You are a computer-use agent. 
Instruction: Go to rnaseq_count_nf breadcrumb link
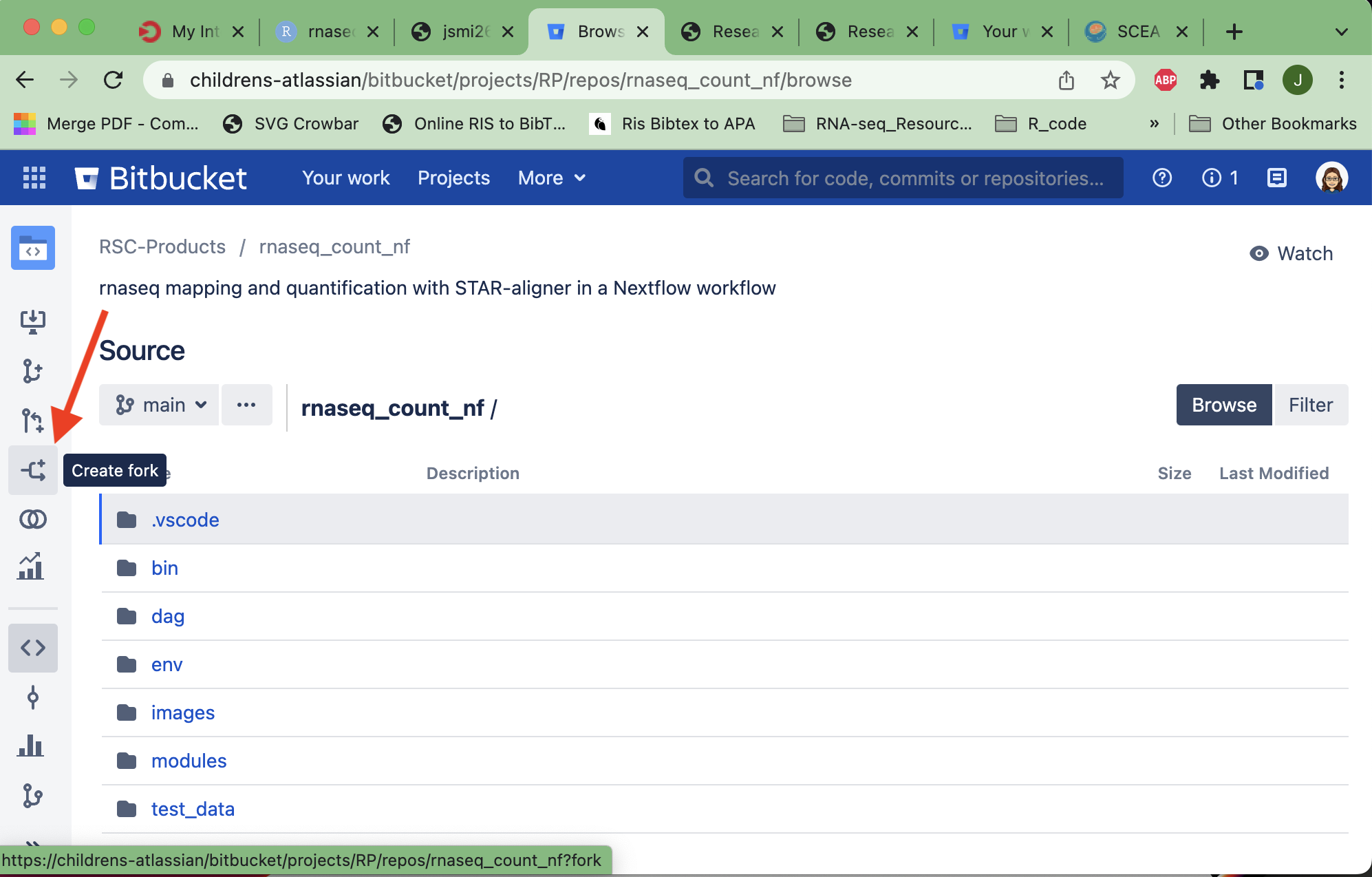(x=334, y=246)
